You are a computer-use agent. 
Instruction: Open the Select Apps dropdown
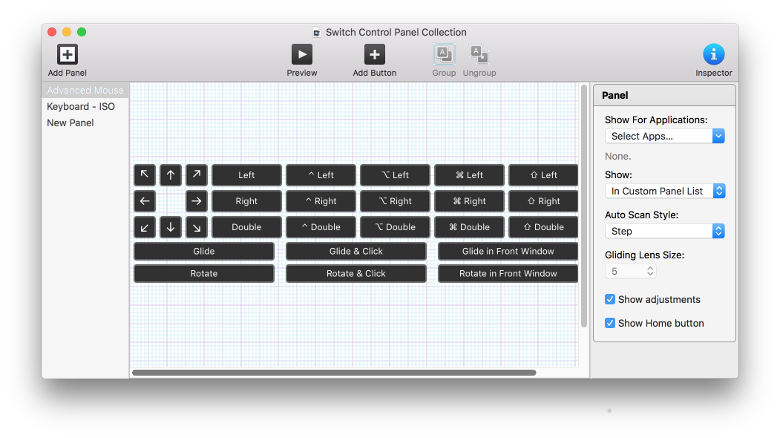(x=665, y=136)
